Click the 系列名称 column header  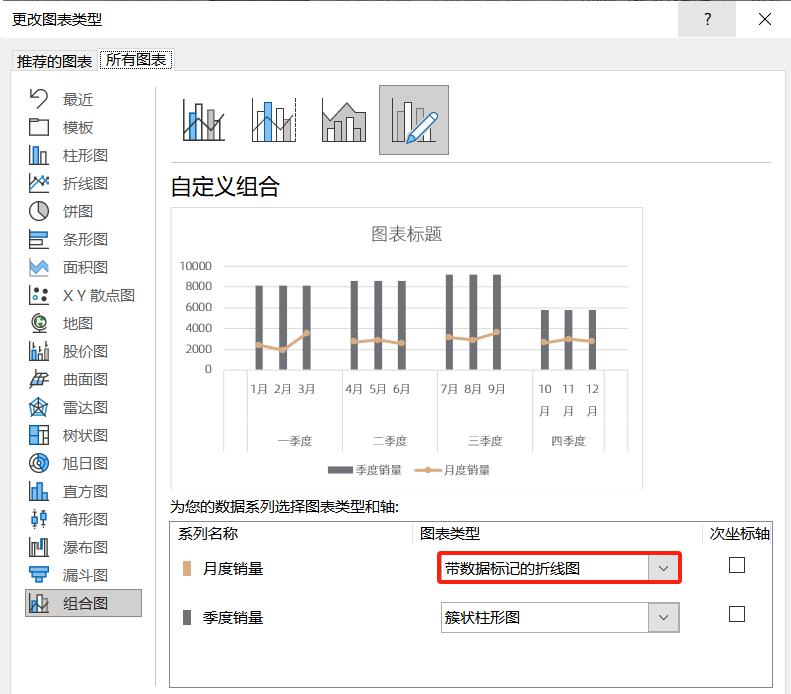[208, 534]
